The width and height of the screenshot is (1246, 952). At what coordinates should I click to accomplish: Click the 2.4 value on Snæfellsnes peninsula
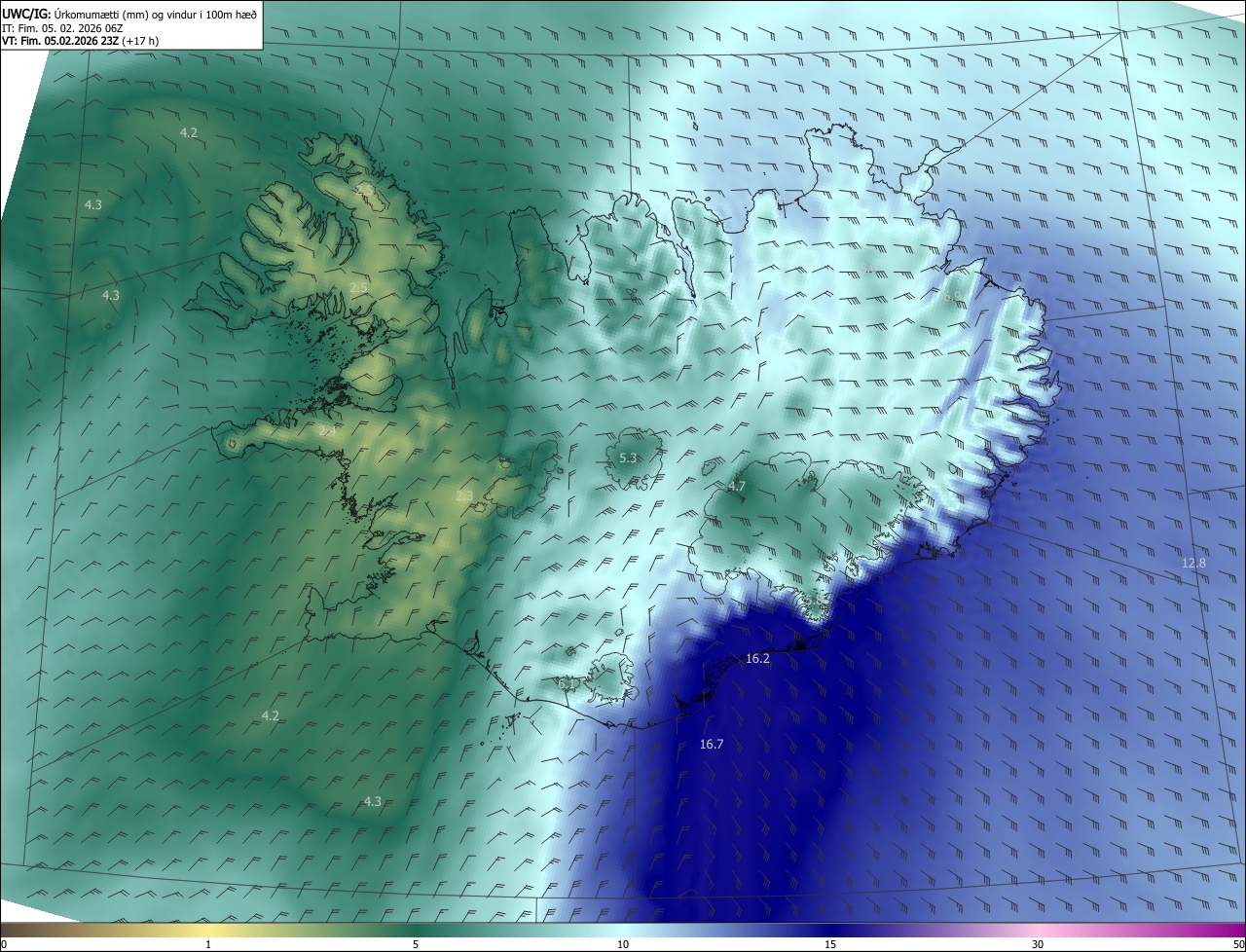point(326,430)
